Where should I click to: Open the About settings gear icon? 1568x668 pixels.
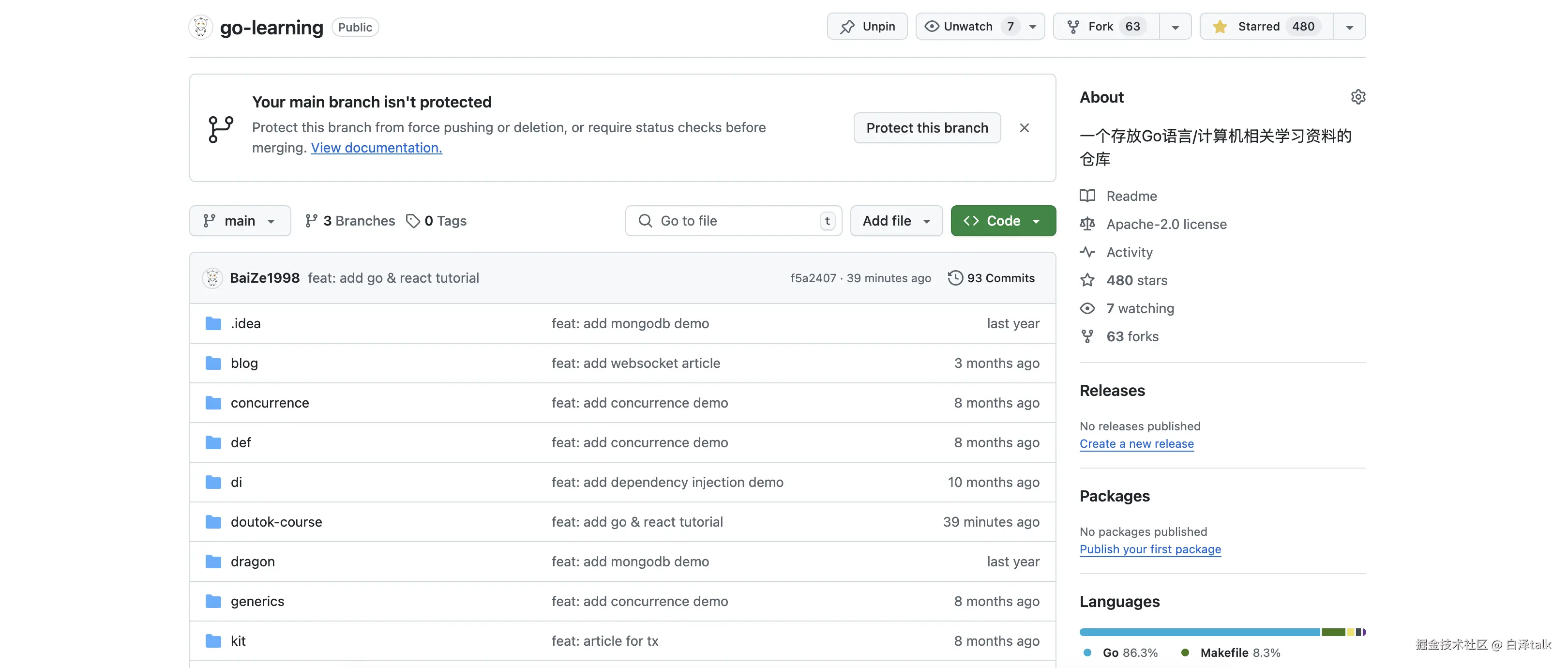click(x=1357, y=97)
